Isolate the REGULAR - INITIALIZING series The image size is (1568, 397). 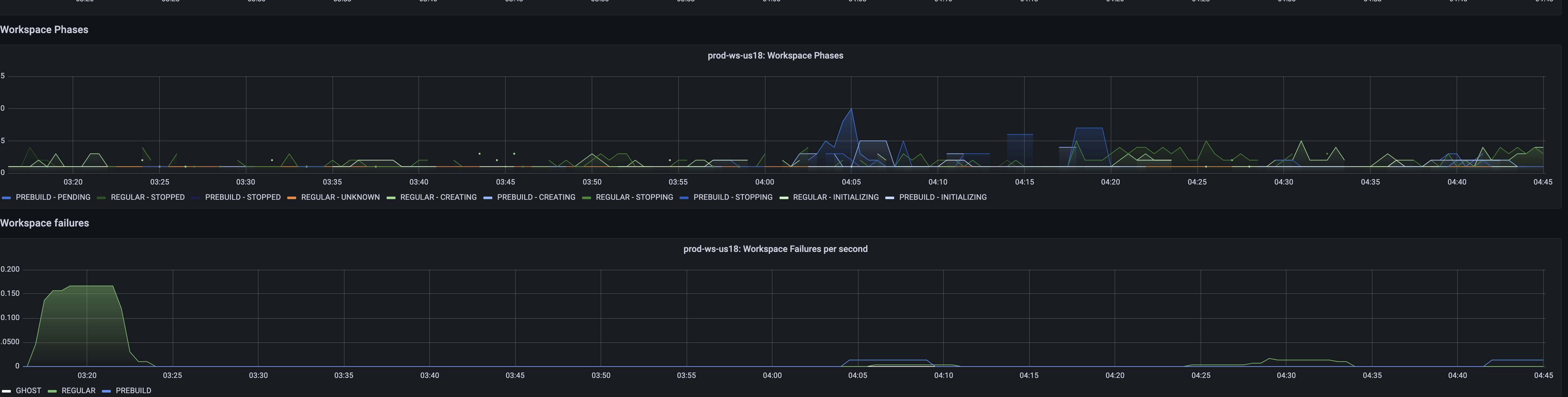pos(836,197)
